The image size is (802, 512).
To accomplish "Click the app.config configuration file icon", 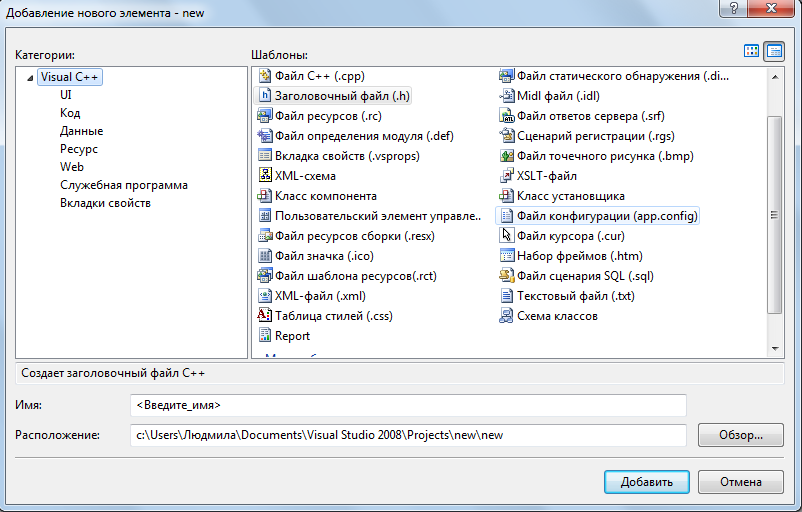I will (506, 216).
